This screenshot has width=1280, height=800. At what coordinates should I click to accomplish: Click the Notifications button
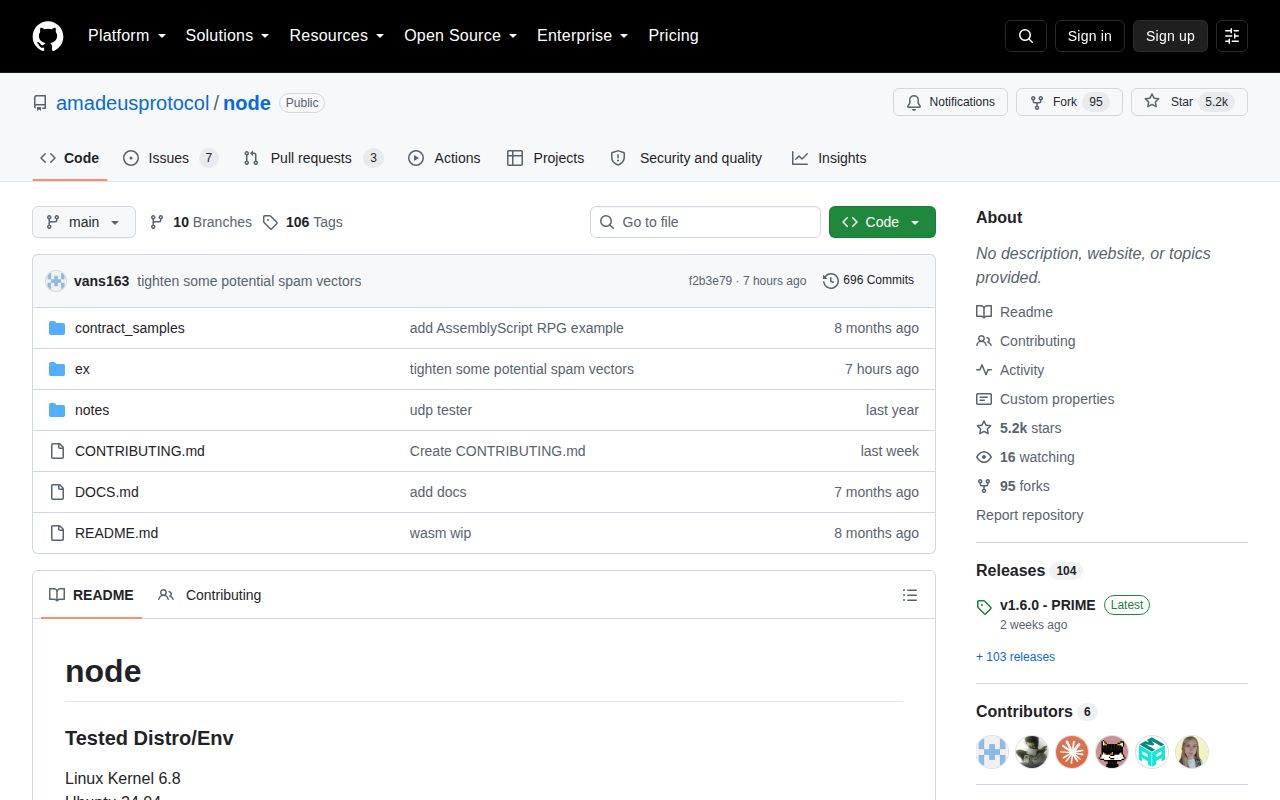pyautogui.click(x=950, y=102)
